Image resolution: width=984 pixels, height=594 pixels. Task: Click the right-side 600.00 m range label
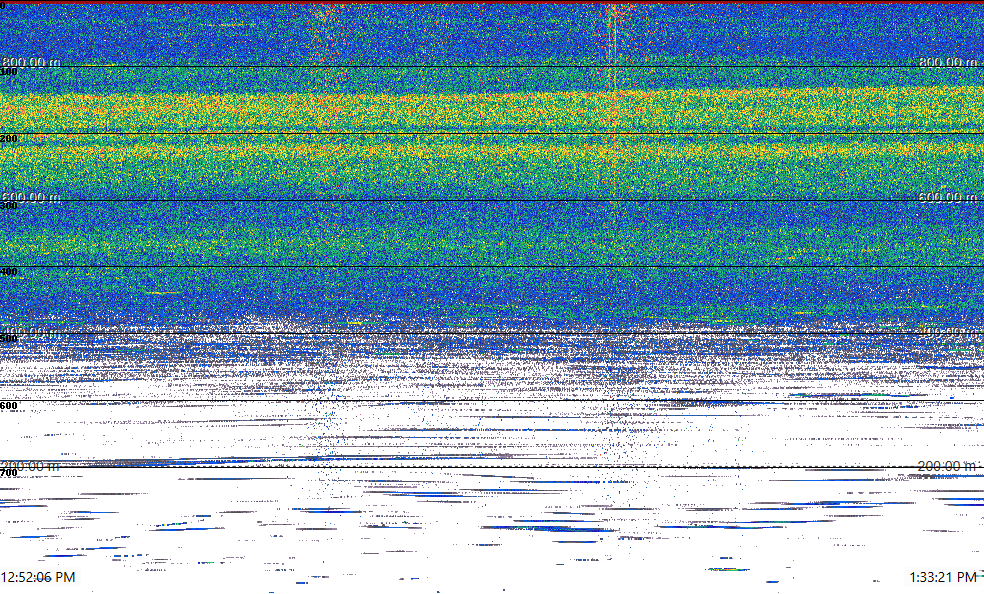click(x=948, y=197)
